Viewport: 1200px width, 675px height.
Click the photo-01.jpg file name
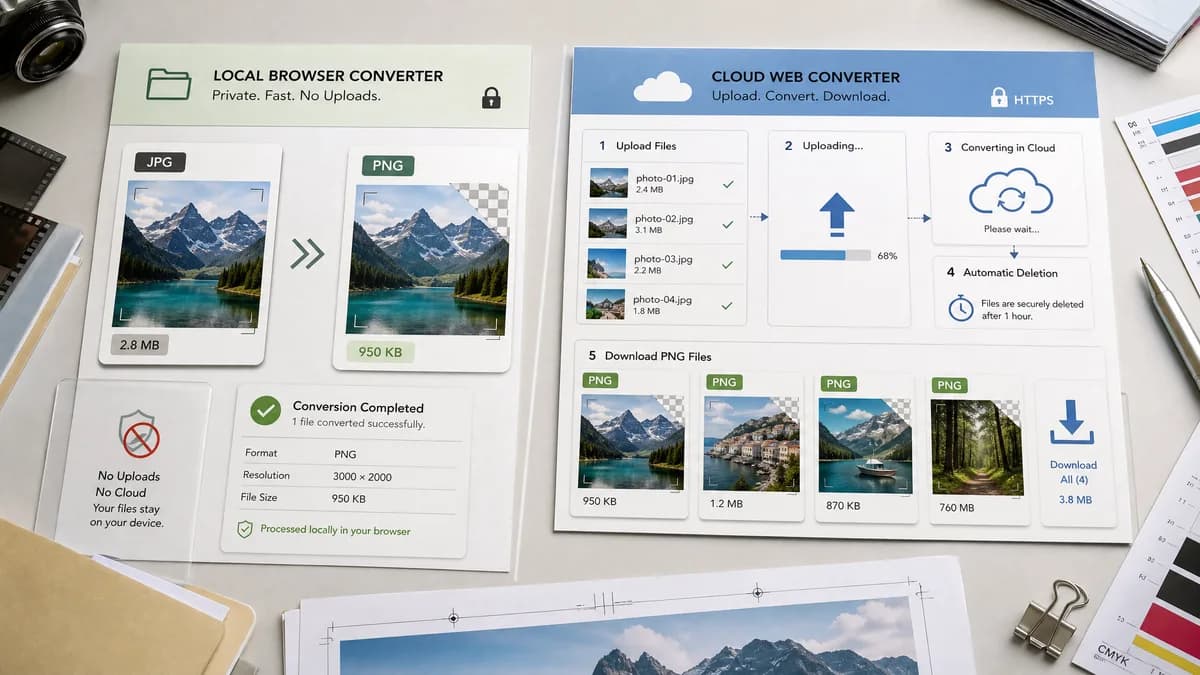coord(664,178)
